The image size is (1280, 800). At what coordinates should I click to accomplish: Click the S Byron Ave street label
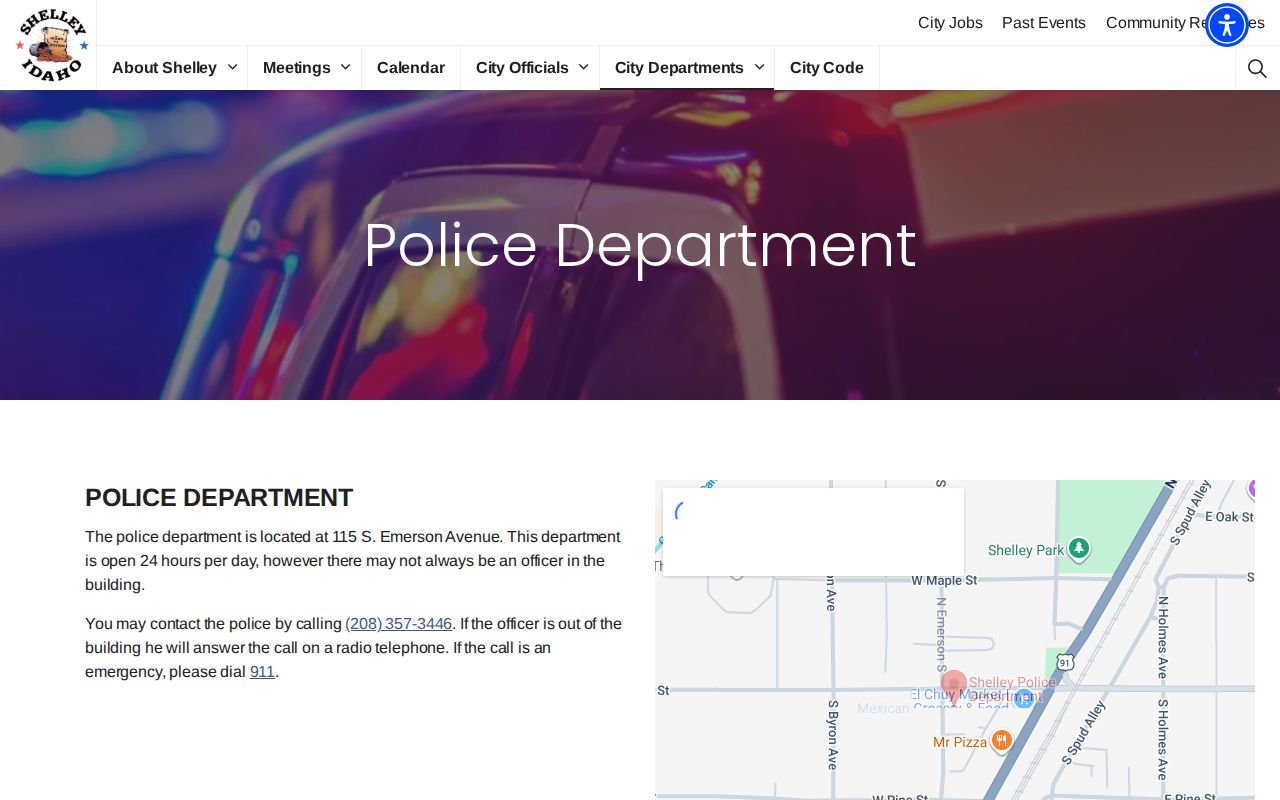tap(833, 734)
